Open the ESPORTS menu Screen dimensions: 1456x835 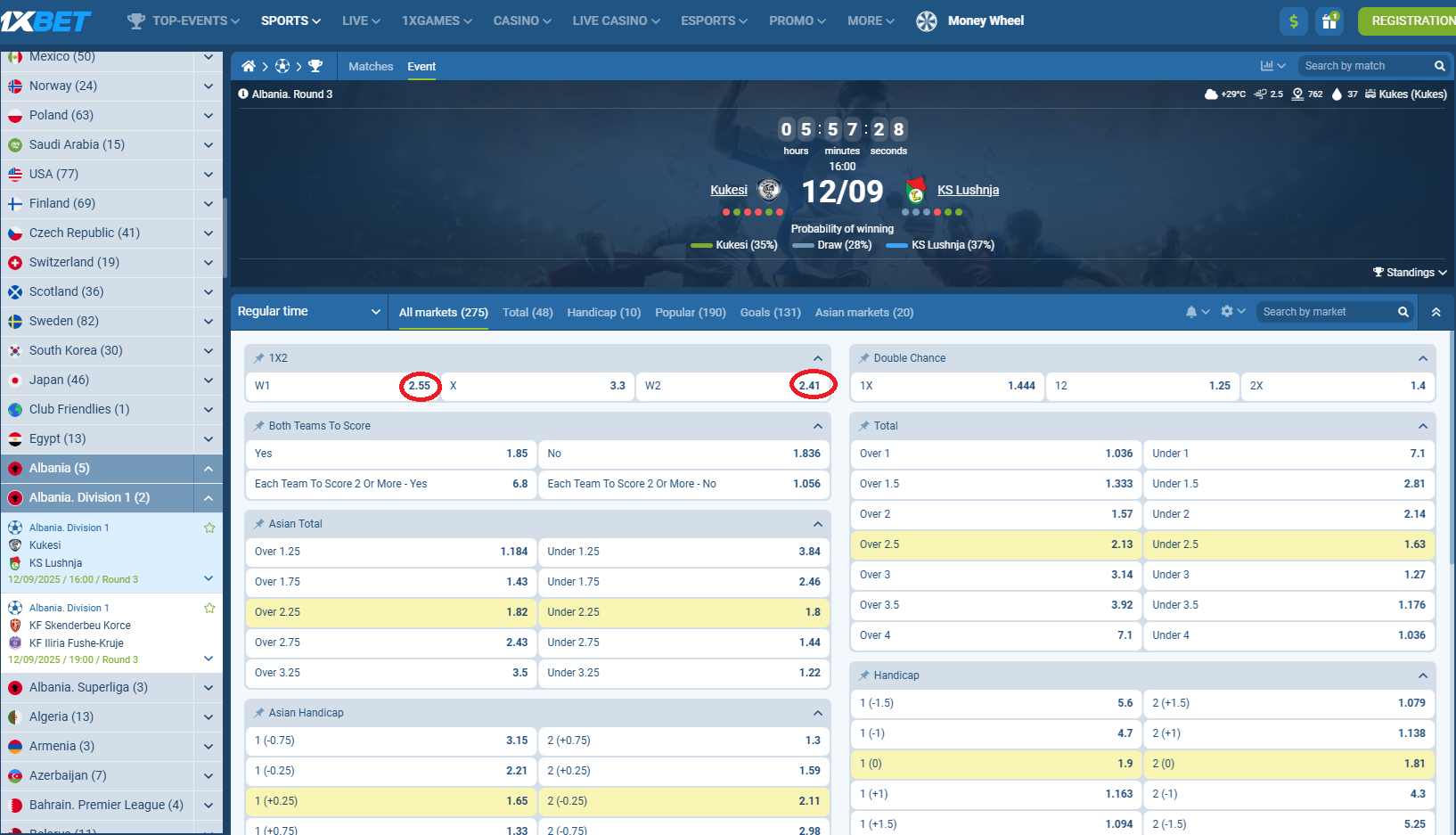point(714,20)
